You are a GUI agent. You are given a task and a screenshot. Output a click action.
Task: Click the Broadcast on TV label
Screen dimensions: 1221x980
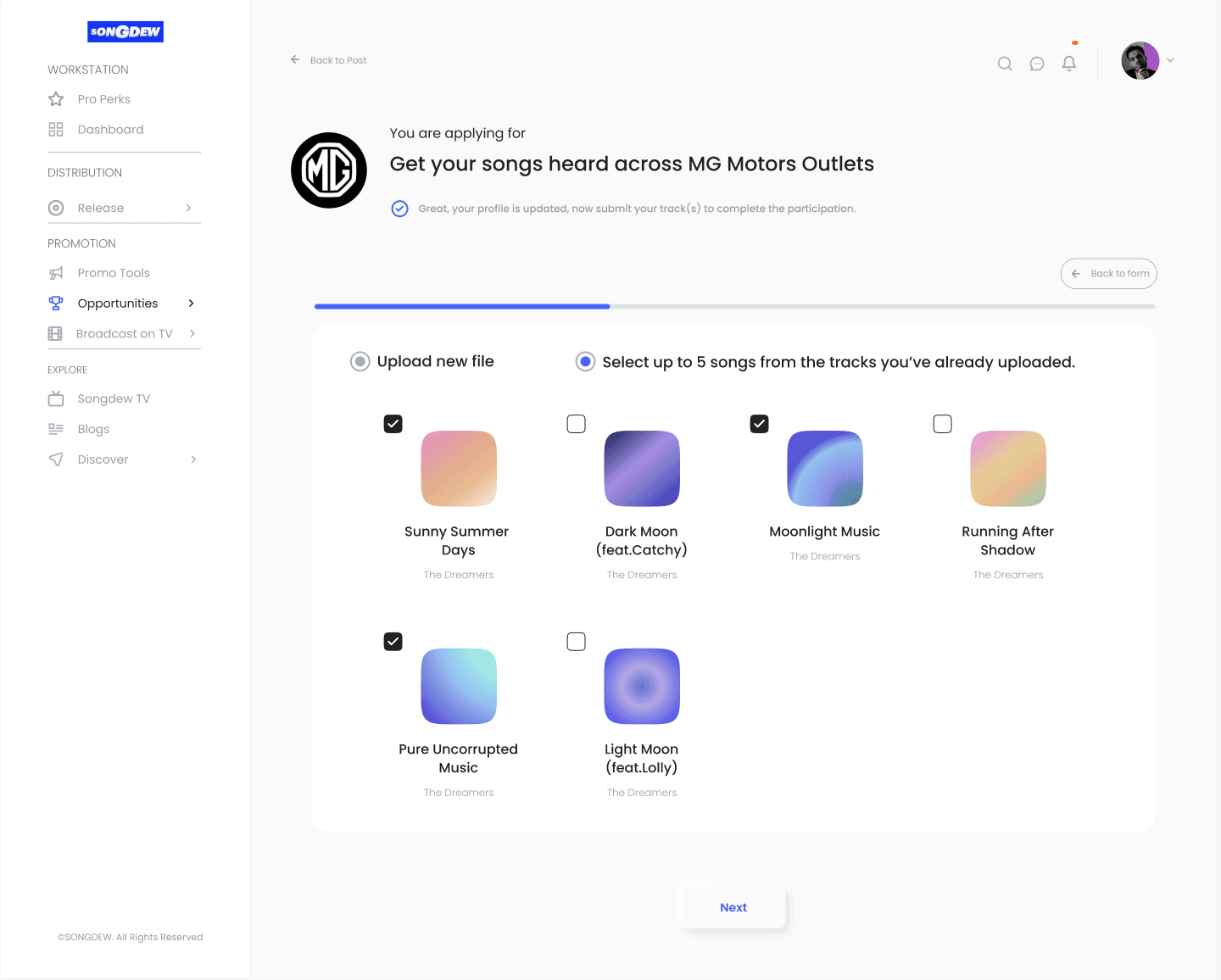point(125,334)
